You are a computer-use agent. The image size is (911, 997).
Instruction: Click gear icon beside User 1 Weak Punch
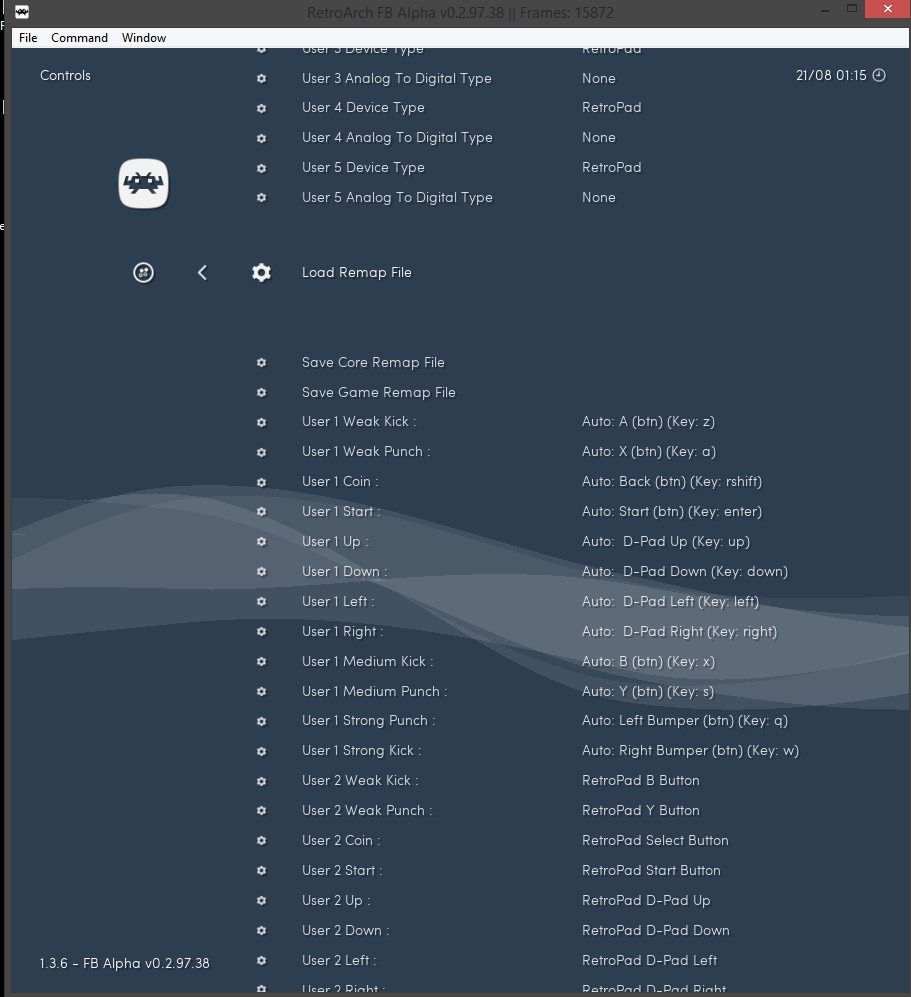(x=261, y=452)
